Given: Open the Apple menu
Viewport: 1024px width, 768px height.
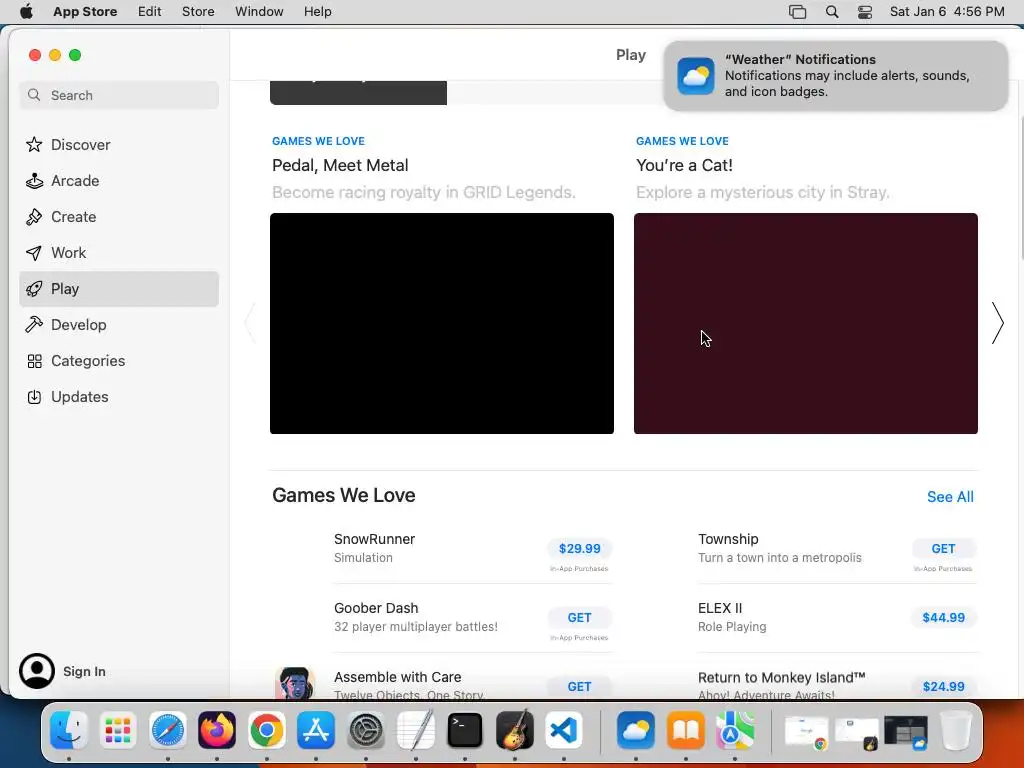Looking at the screenshot, I should (26, 12).
